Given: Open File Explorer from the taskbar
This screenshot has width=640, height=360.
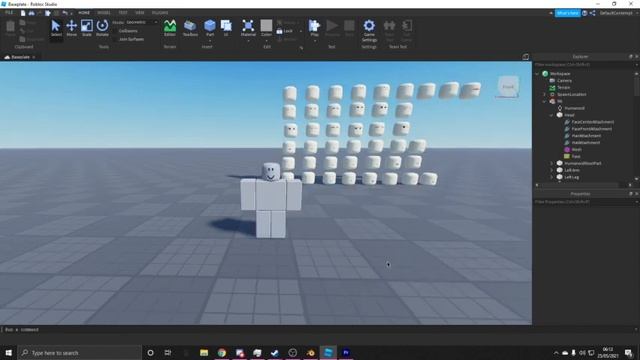Looking at the screenshot, I should 204,353.
